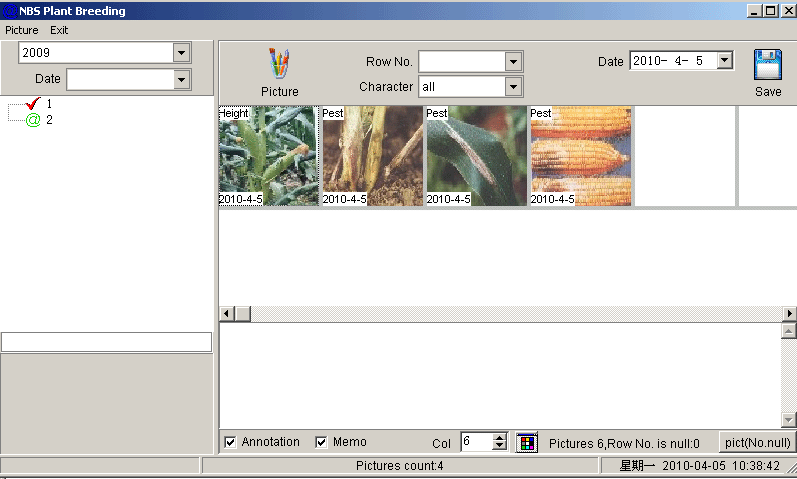Select tree item 1 with red checkmark
This screenshot has height=479, width=797.
[x=33, y=104]
